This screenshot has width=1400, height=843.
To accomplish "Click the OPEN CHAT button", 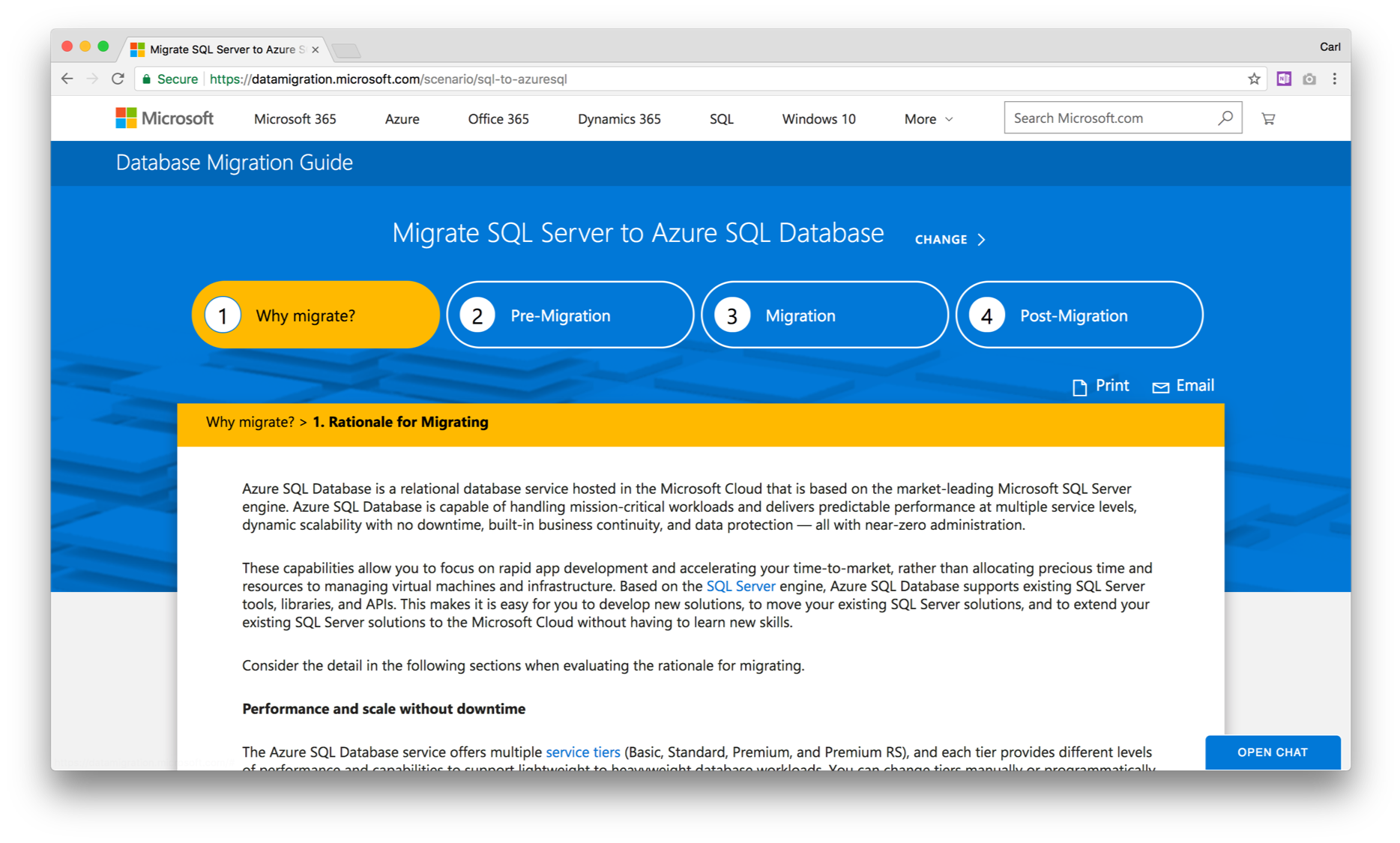I will [1273, 752].
